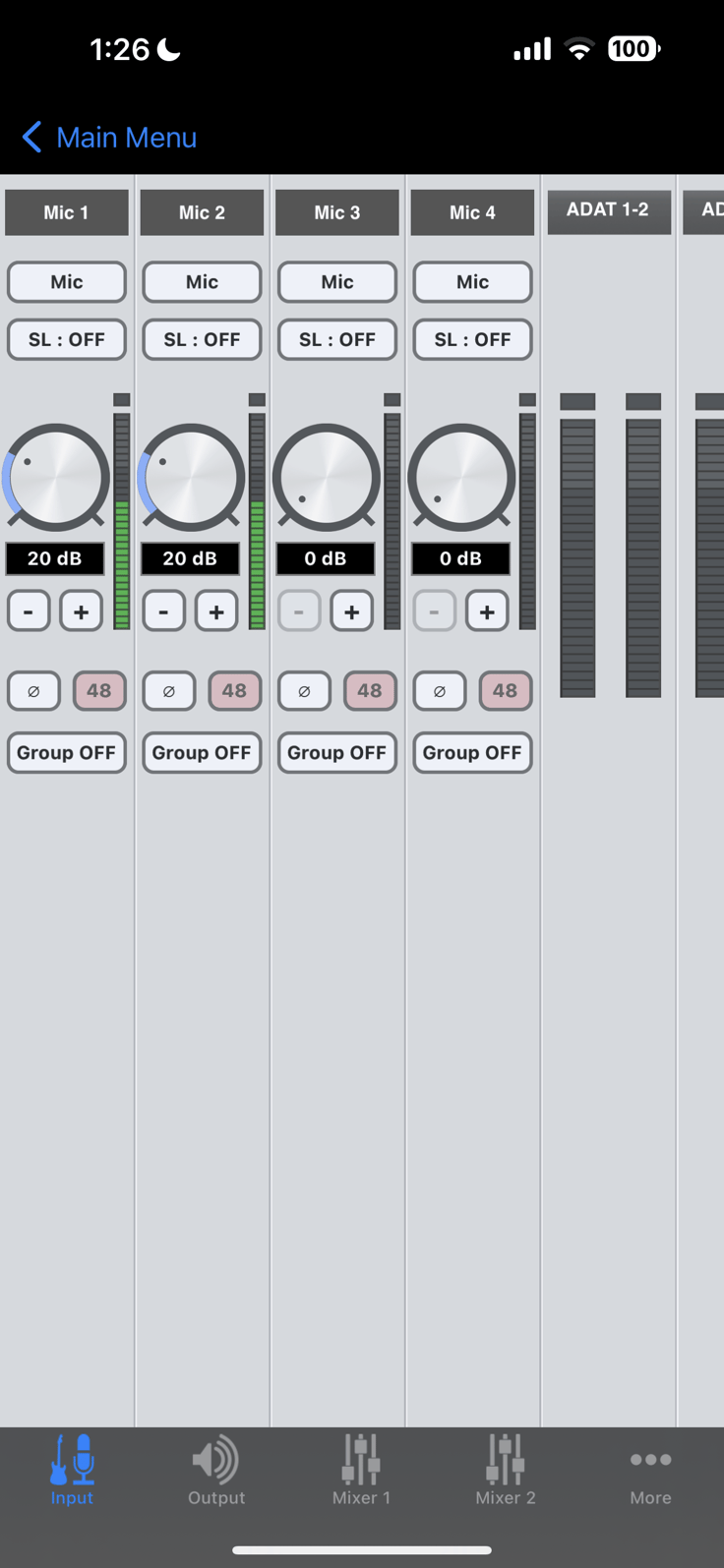Open the More options tab
The height and width of the screenshot is (1568, 724).
tap(650, 1470)
